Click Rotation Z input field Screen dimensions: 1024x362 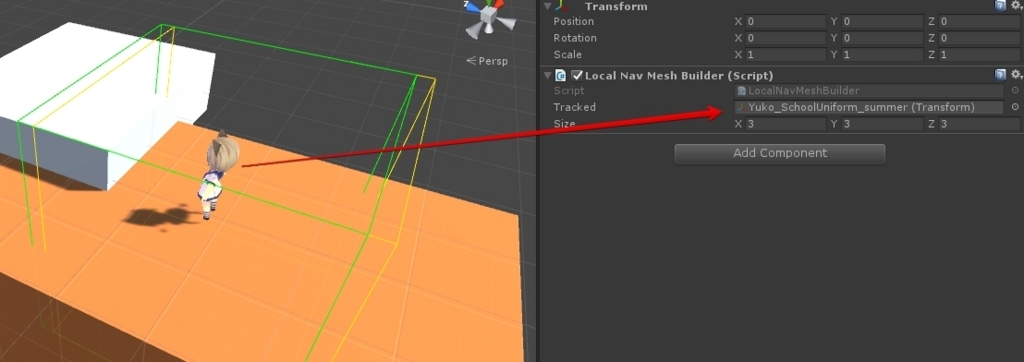click(980, 38)
